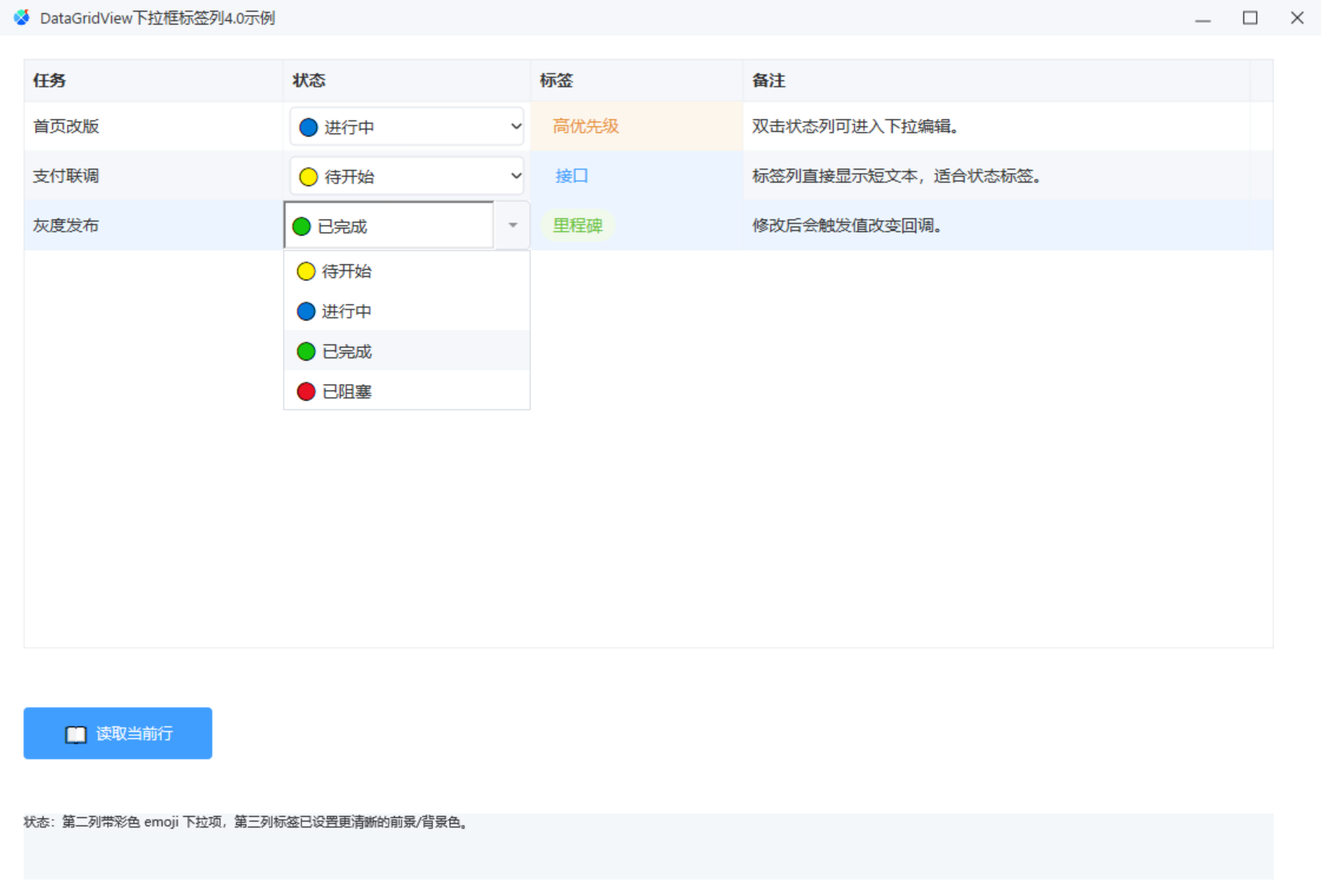Choose 已完成 option in the dropdown list

407,351
